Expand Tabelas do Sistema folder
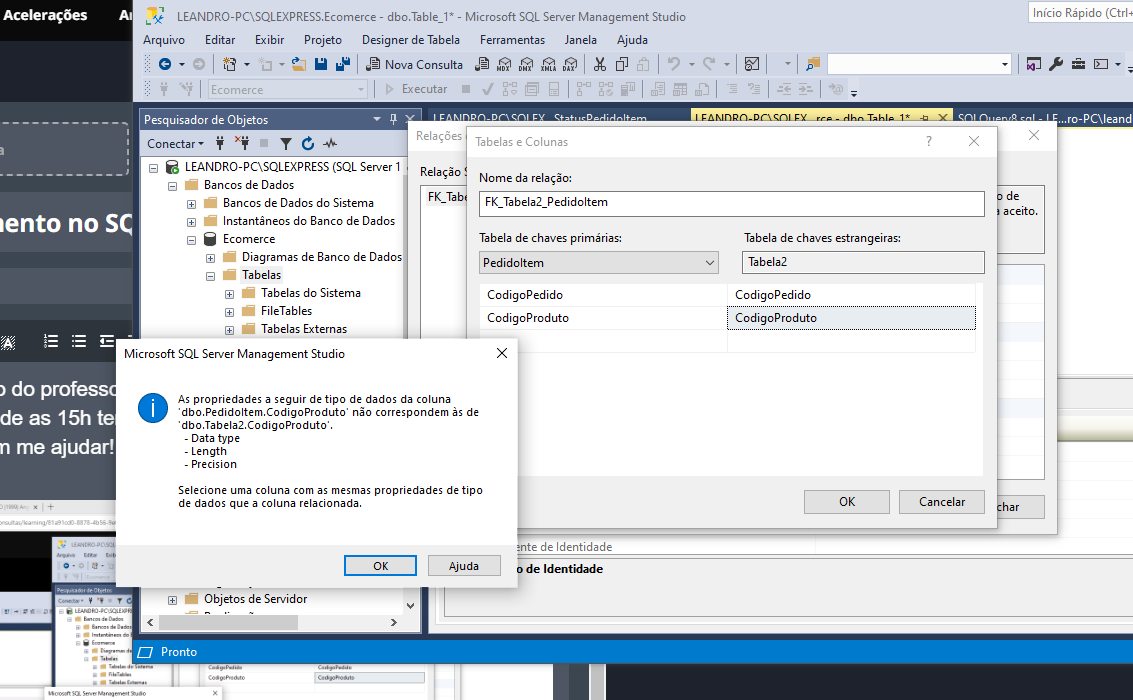The width and height of the screenshot is (1133, 700). (x=229, y=294)
